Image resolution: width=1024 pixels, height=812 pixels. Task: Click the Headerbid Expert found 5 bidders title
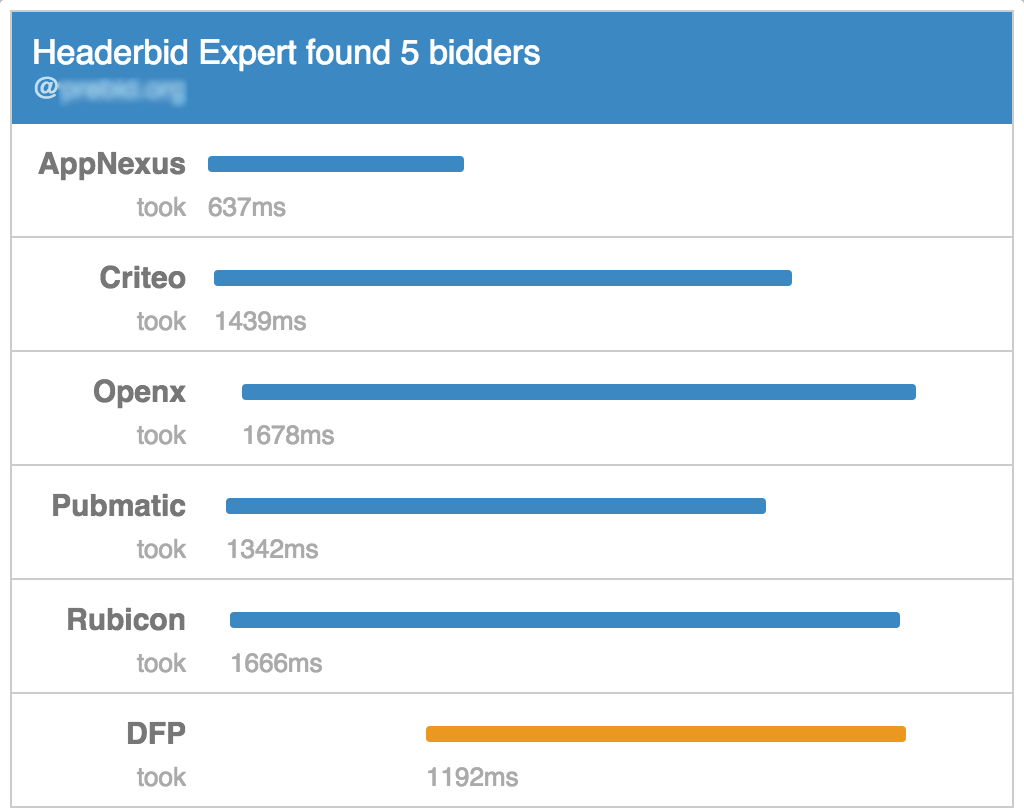coord(286,54)
